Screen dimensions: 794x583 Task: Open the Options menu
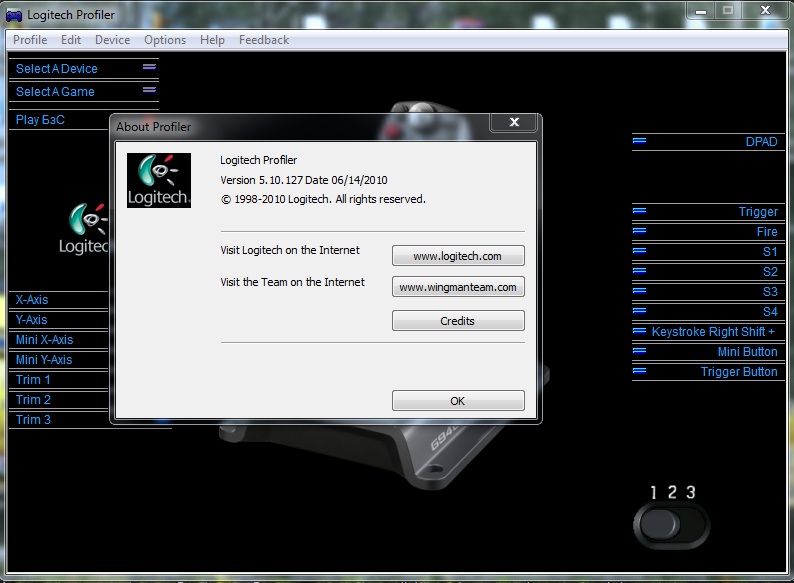pos(165,40)
